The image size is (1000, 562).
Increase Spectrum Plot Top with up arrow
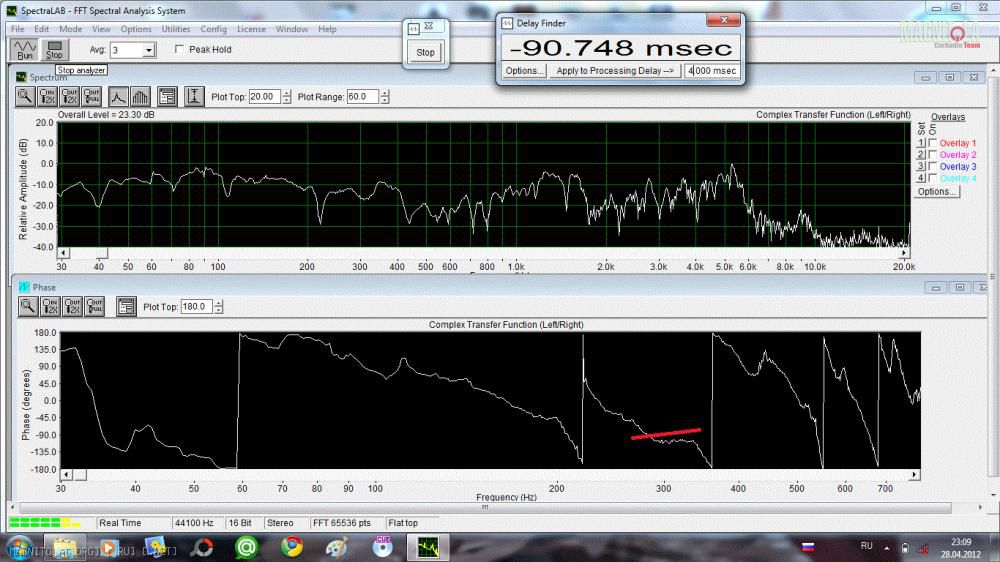click(x=286, y=93)
